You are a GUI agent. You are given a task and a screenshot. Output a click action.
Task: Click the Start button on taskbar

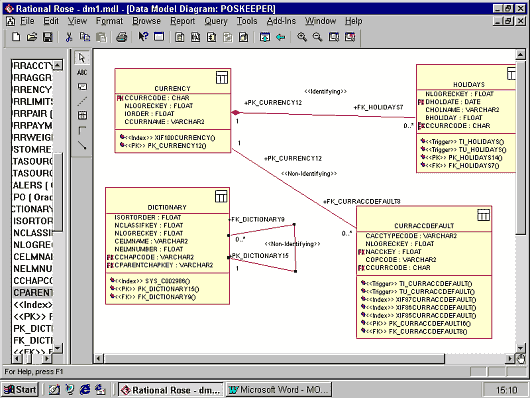(x=20, y=390)
